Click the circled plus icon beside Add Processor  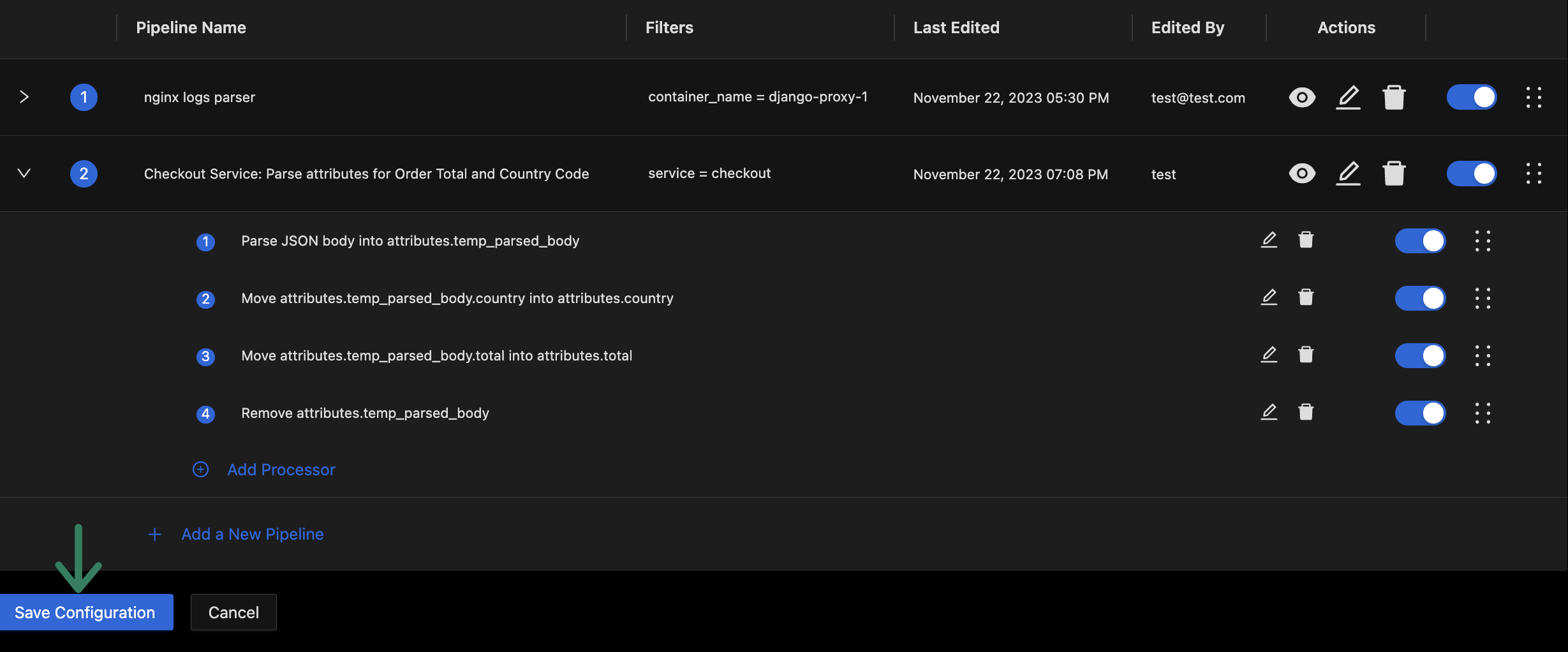[x=200, y=470]
